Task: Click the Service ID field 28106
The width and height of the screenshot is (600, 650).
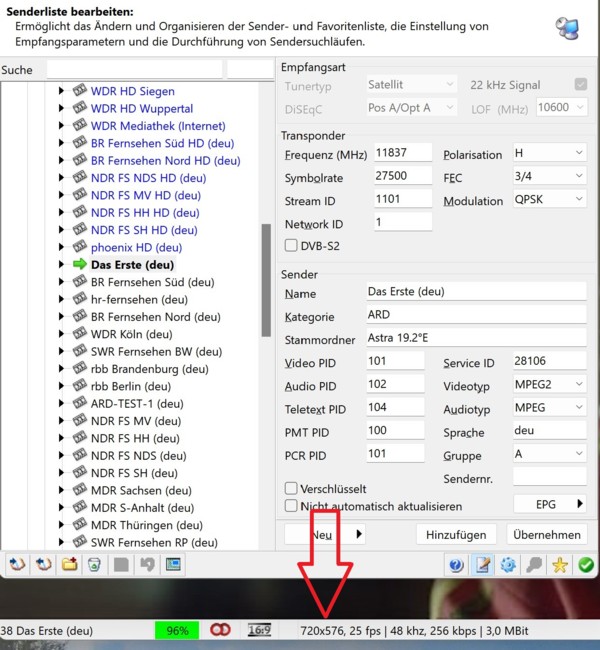Action: (549, 361)
